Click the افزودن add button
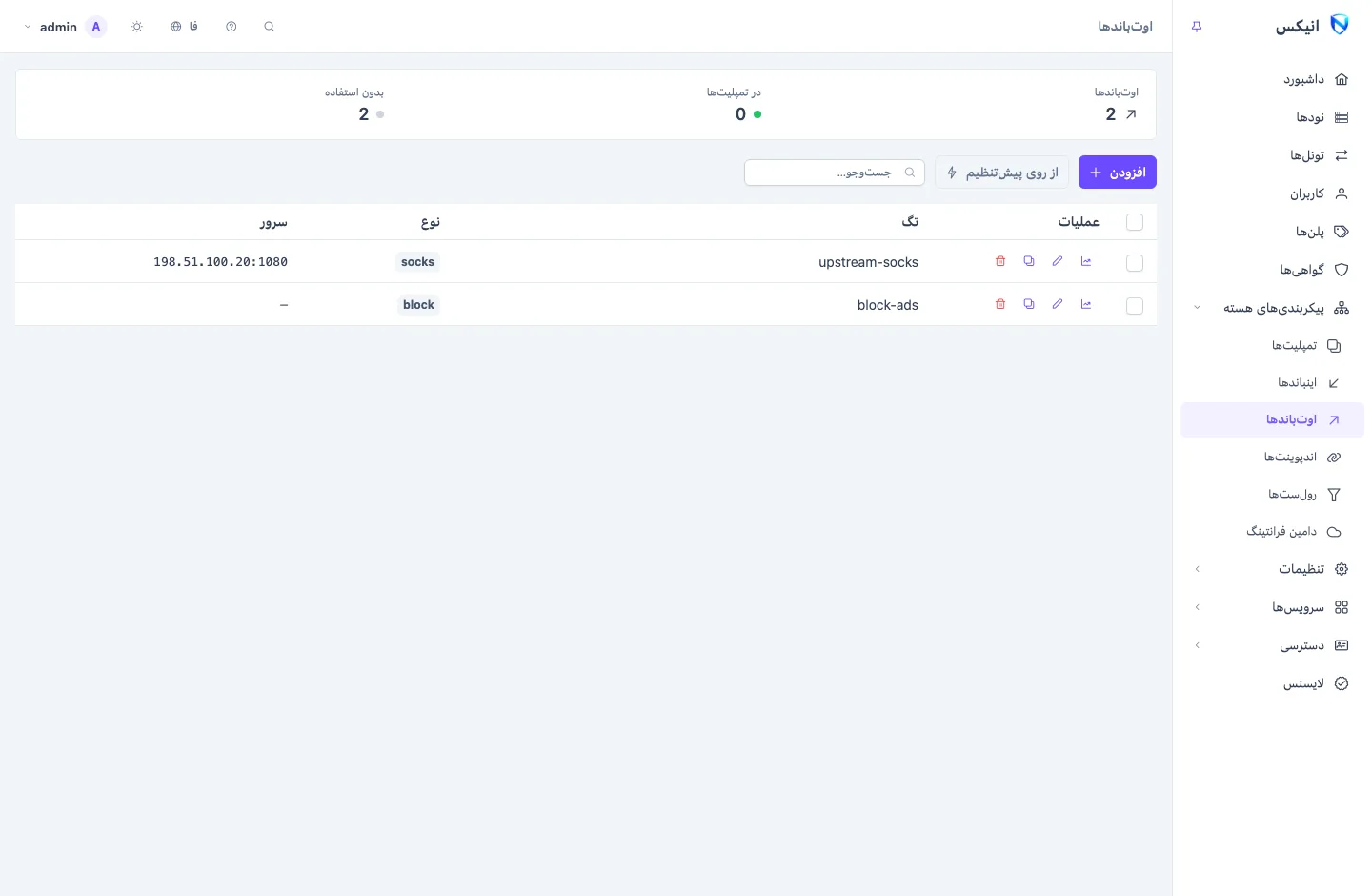1372x896 pixels. point(1118,173)
